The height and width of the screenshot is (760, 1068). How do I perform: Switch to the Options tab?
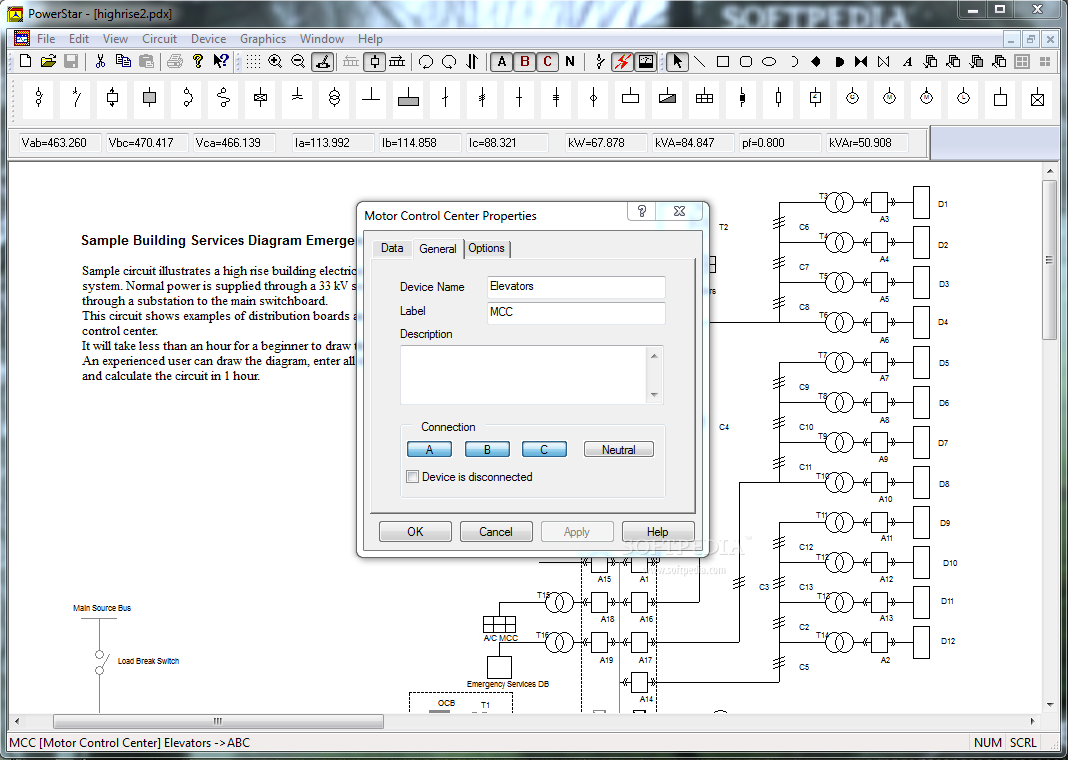click(x=486, y=249)
